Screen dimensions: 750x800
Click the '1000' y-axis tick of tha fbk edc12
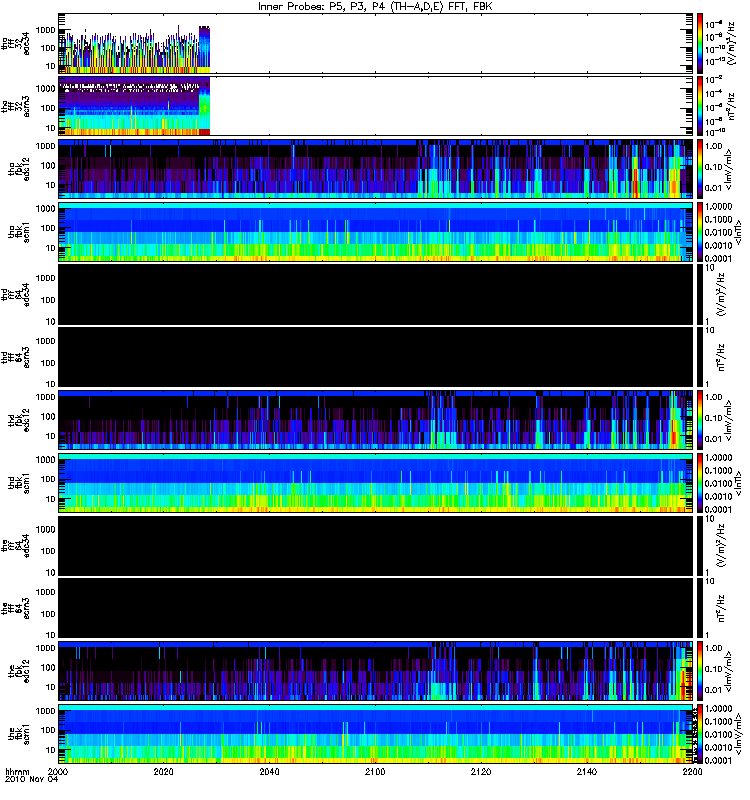point(45,146)
